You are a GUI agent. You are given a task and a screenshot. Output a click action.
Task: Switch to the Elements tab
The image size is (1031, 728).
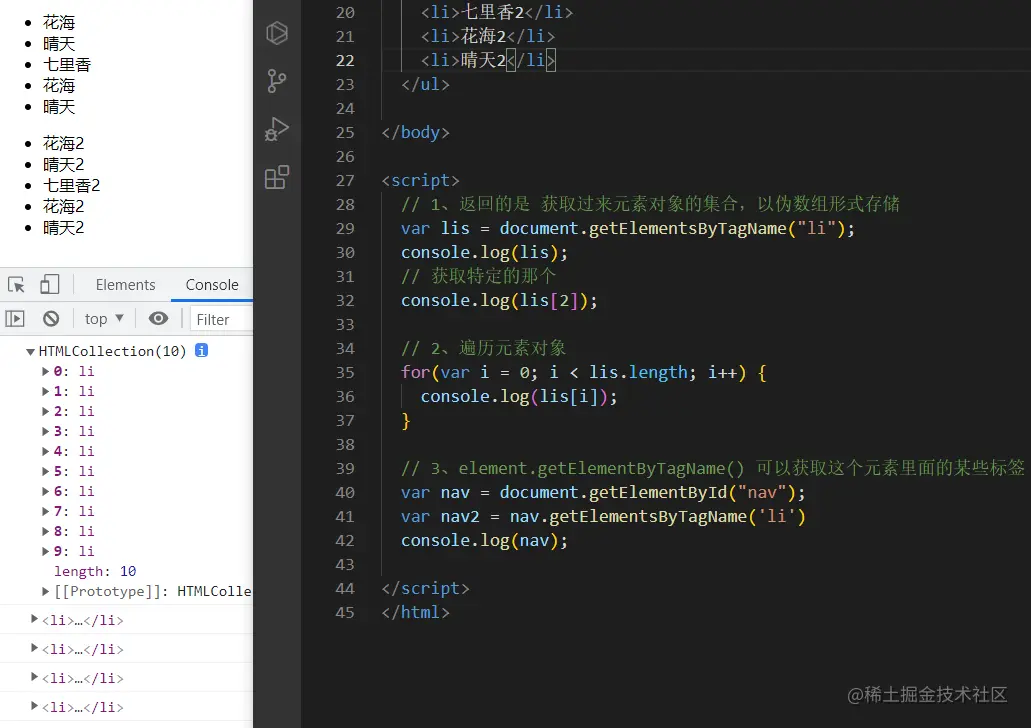[x=126, y=285]
